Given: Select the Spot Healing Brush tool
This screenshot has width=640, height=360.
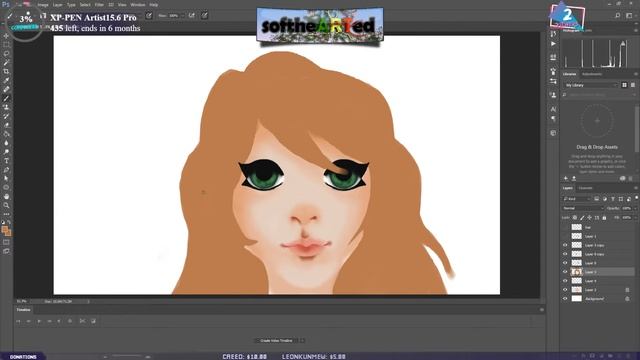Looking at the screenshot, I should pos(6,89).
